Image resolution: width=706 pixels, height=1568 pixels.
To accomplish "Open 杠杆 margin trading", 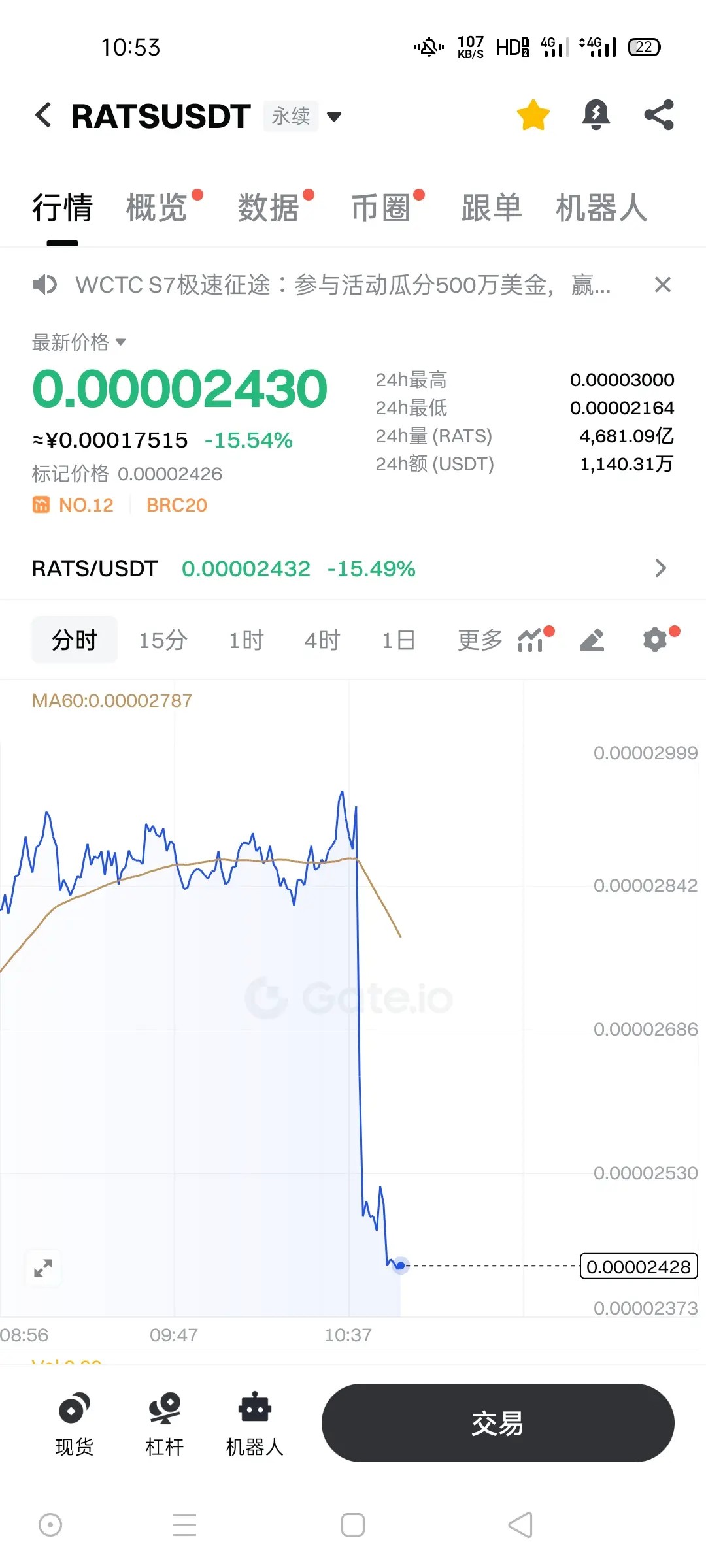I will click(164, 1424).
